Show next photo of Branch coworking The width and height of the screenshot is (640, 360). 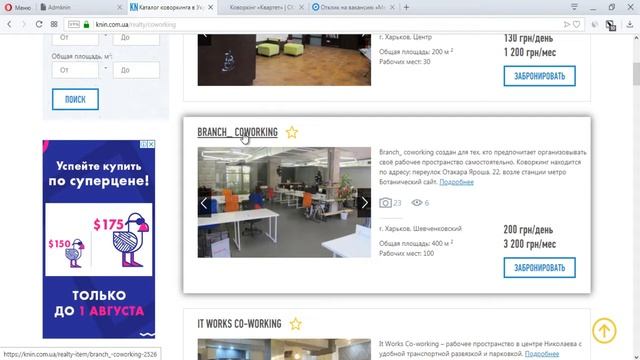click(x=364, y=203)
